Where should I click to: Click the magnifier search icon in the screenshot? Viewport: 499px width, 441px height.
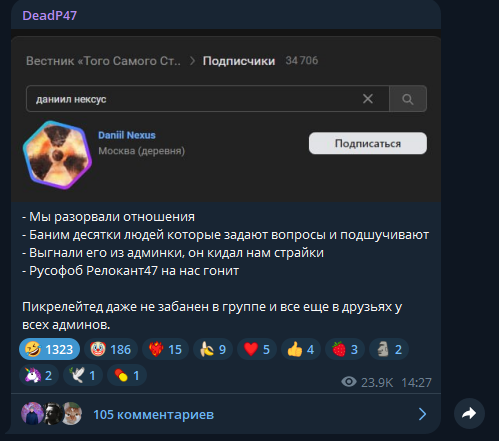tap(408, 99)
